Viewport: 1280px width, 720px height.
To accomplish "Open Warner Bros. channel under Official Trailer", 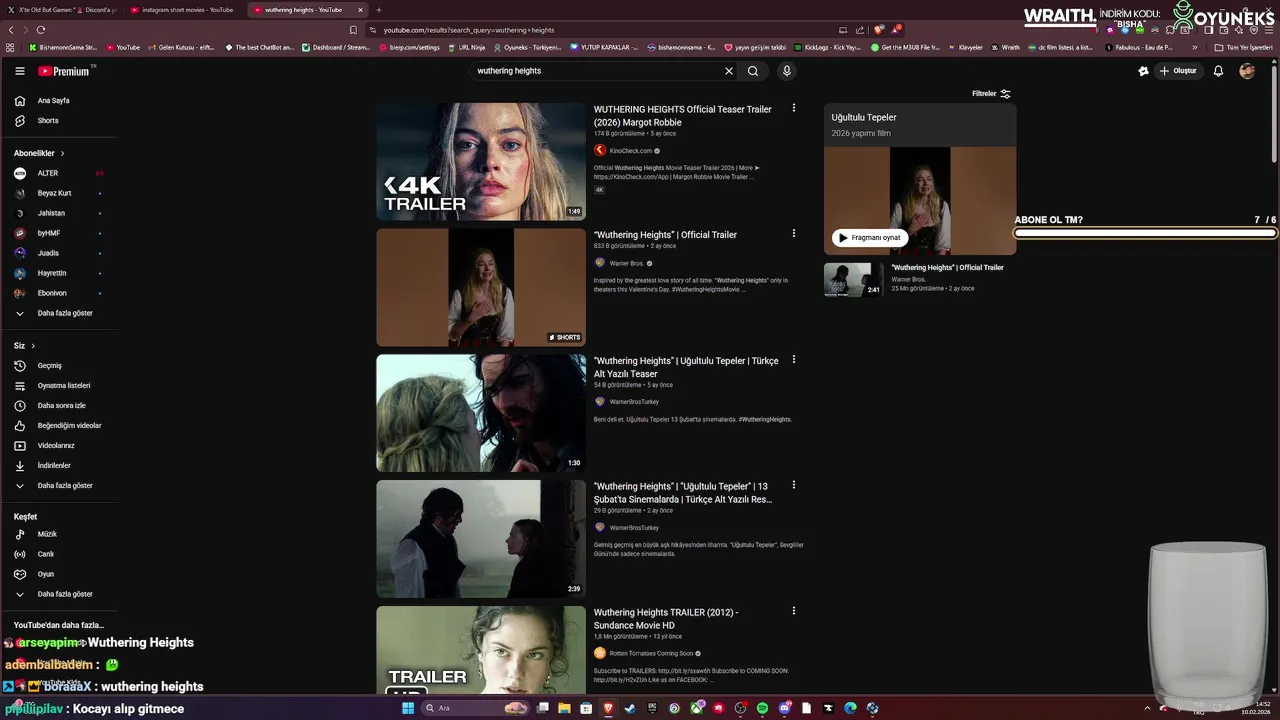I will point(627,264).
